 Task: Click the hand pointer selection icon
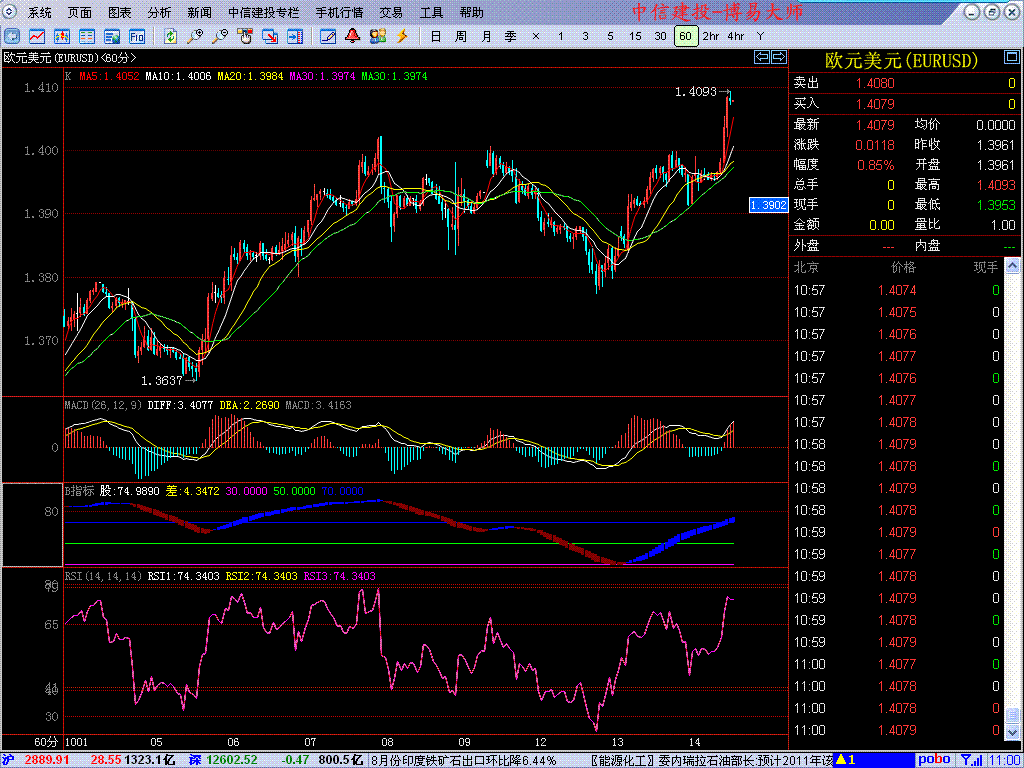pyautogui.click(x=245, y=36)
